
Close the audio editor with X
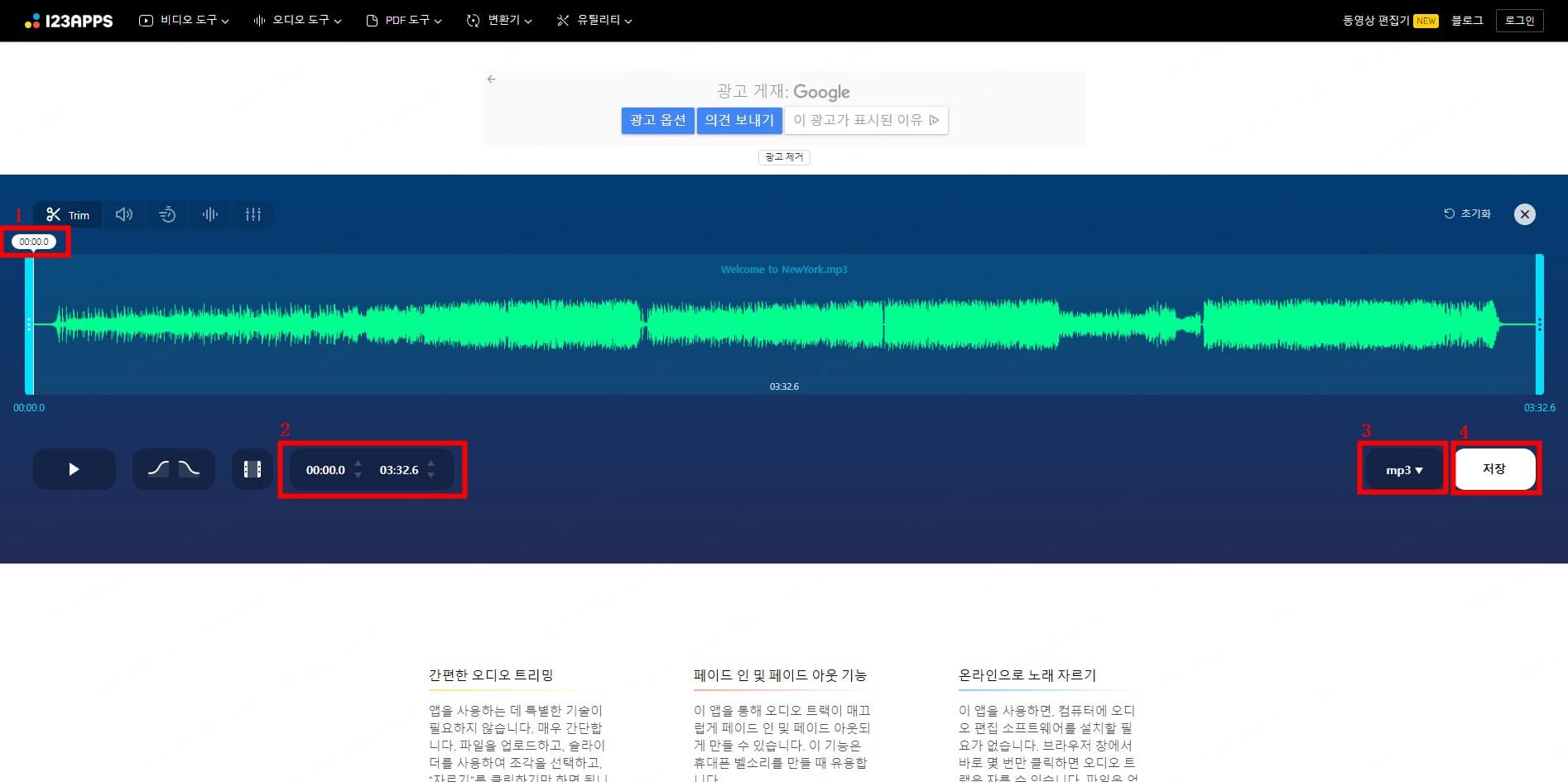(x=1524, y=214)
